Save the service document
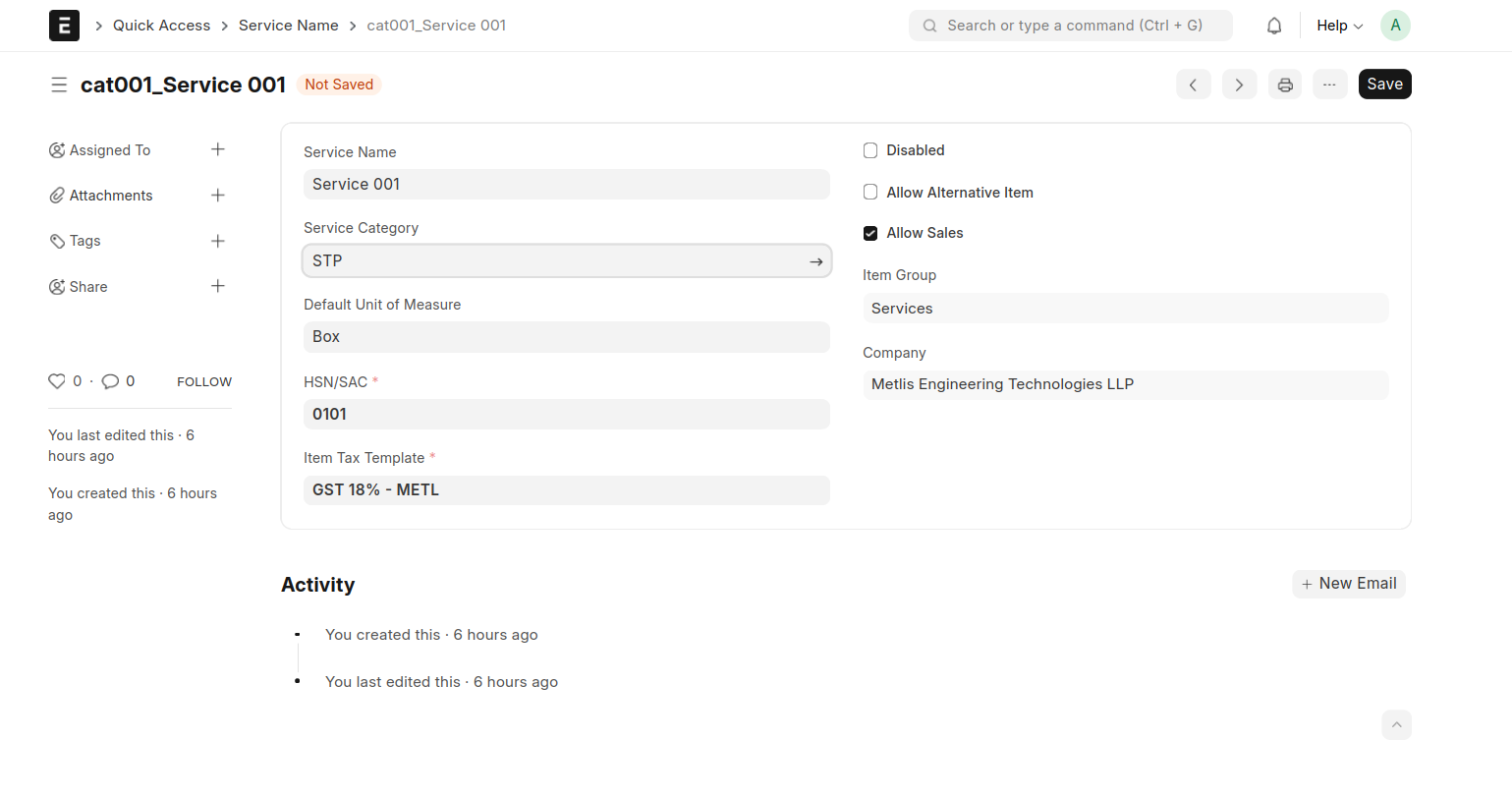Image resolution: width=1512 pixels, height=799 pixels. (1384, 85)
